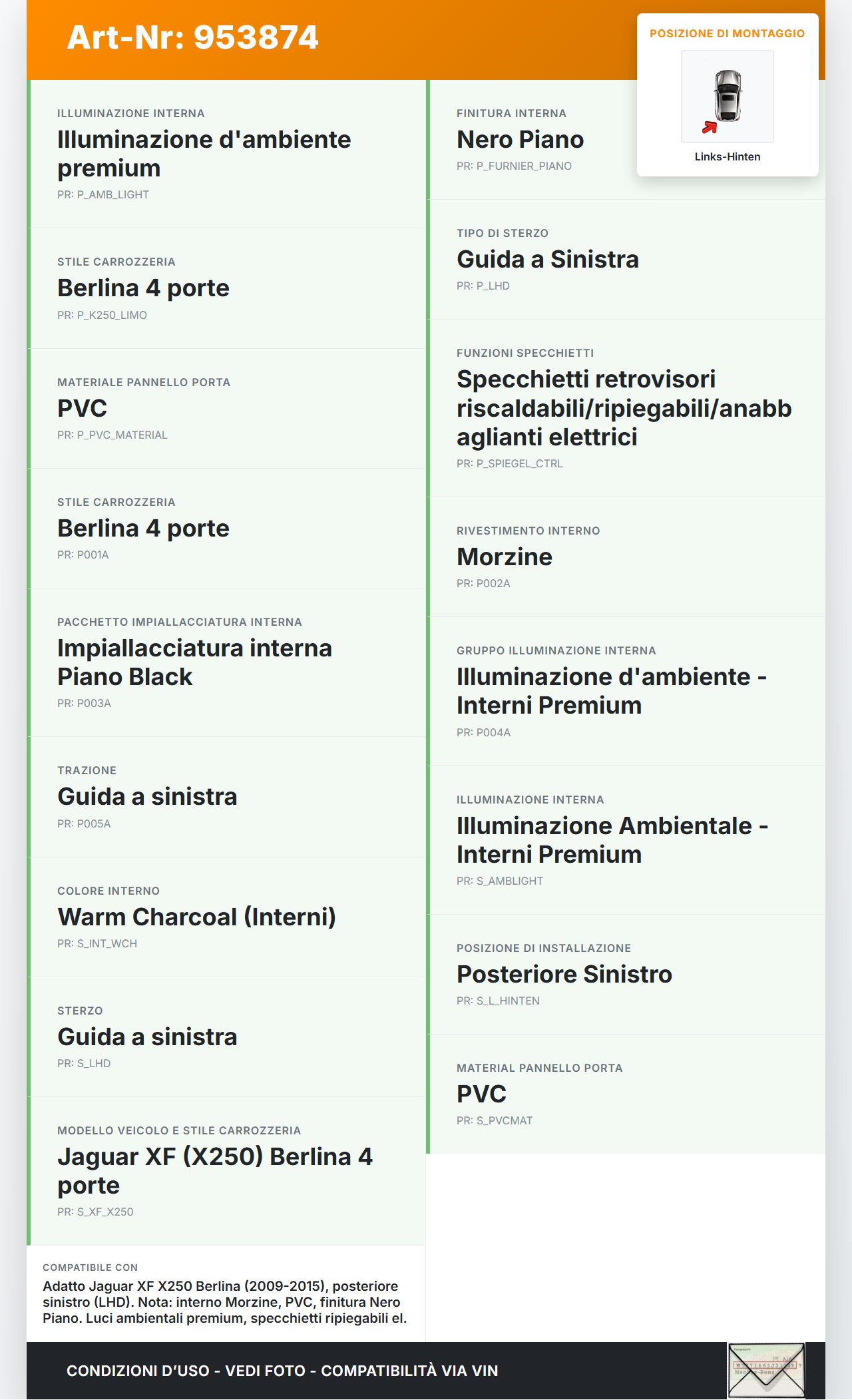Click Guida a Sinistra under Tipo di Sterzo
852x1400 pixels.
click(x=547, y=260)
